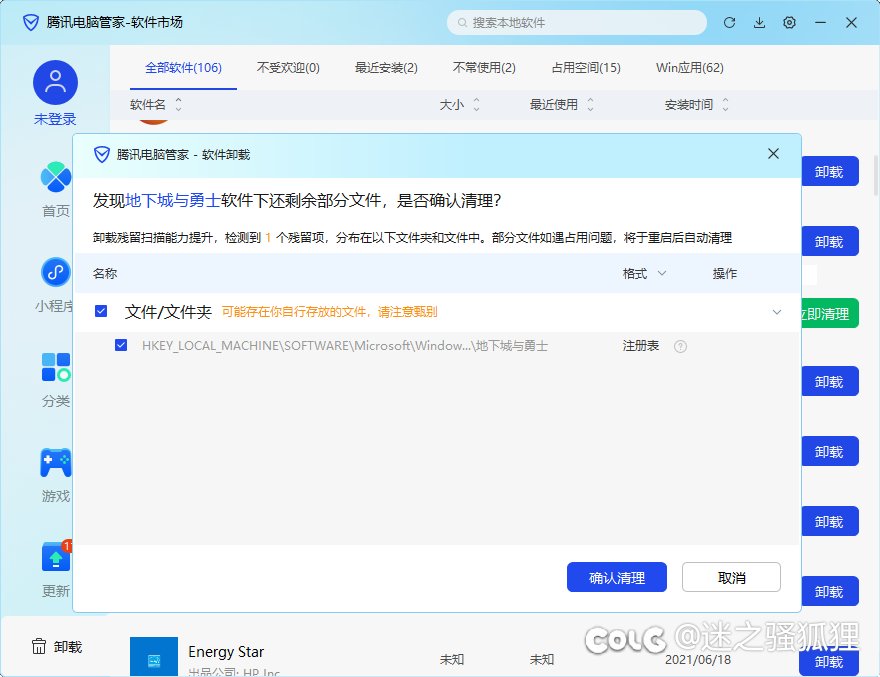
Task: Click the software list vertical scrollbar
Action: point(876,175)
